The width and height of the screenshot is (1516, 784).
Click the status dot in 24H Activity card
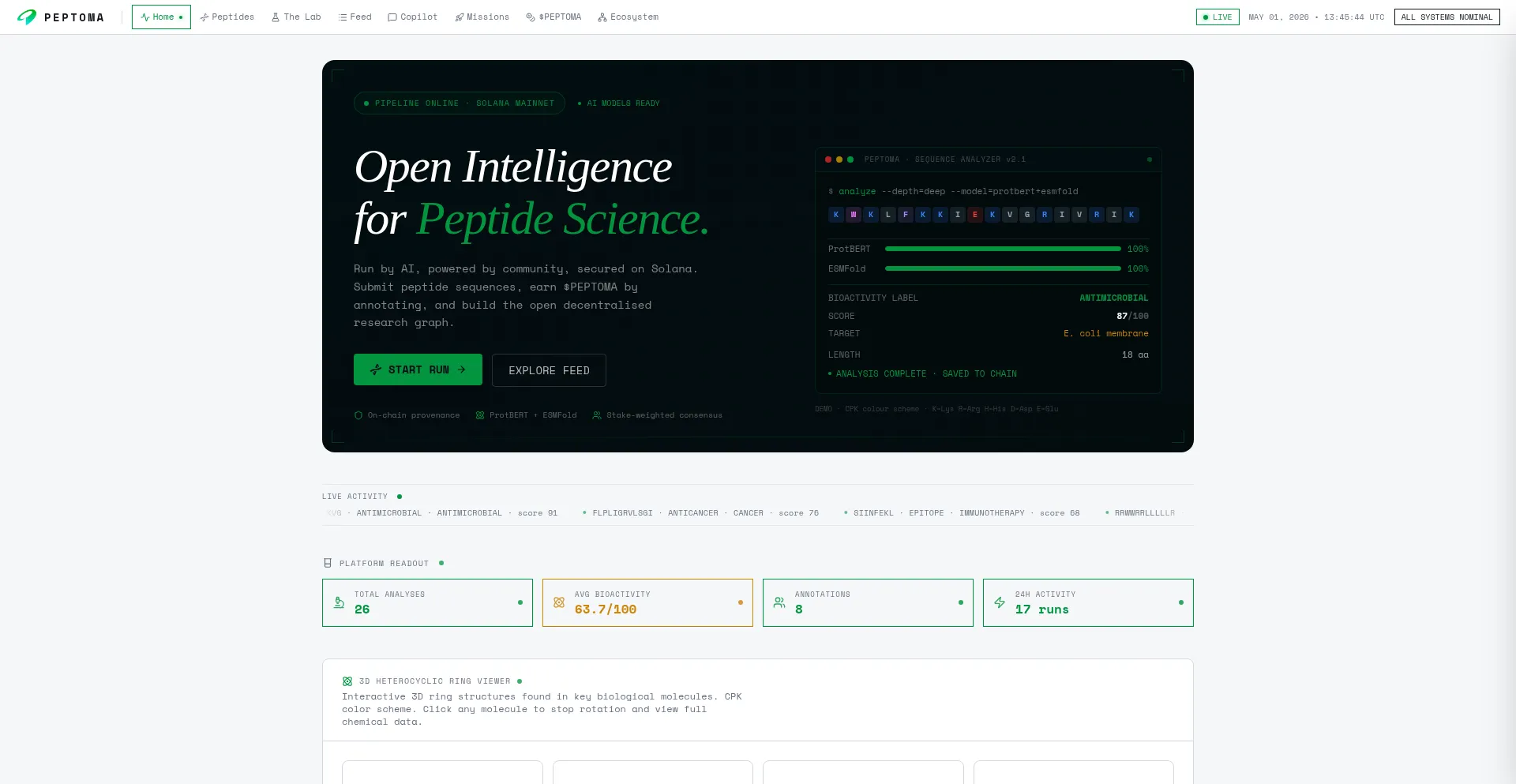[x=1181, y=602]
